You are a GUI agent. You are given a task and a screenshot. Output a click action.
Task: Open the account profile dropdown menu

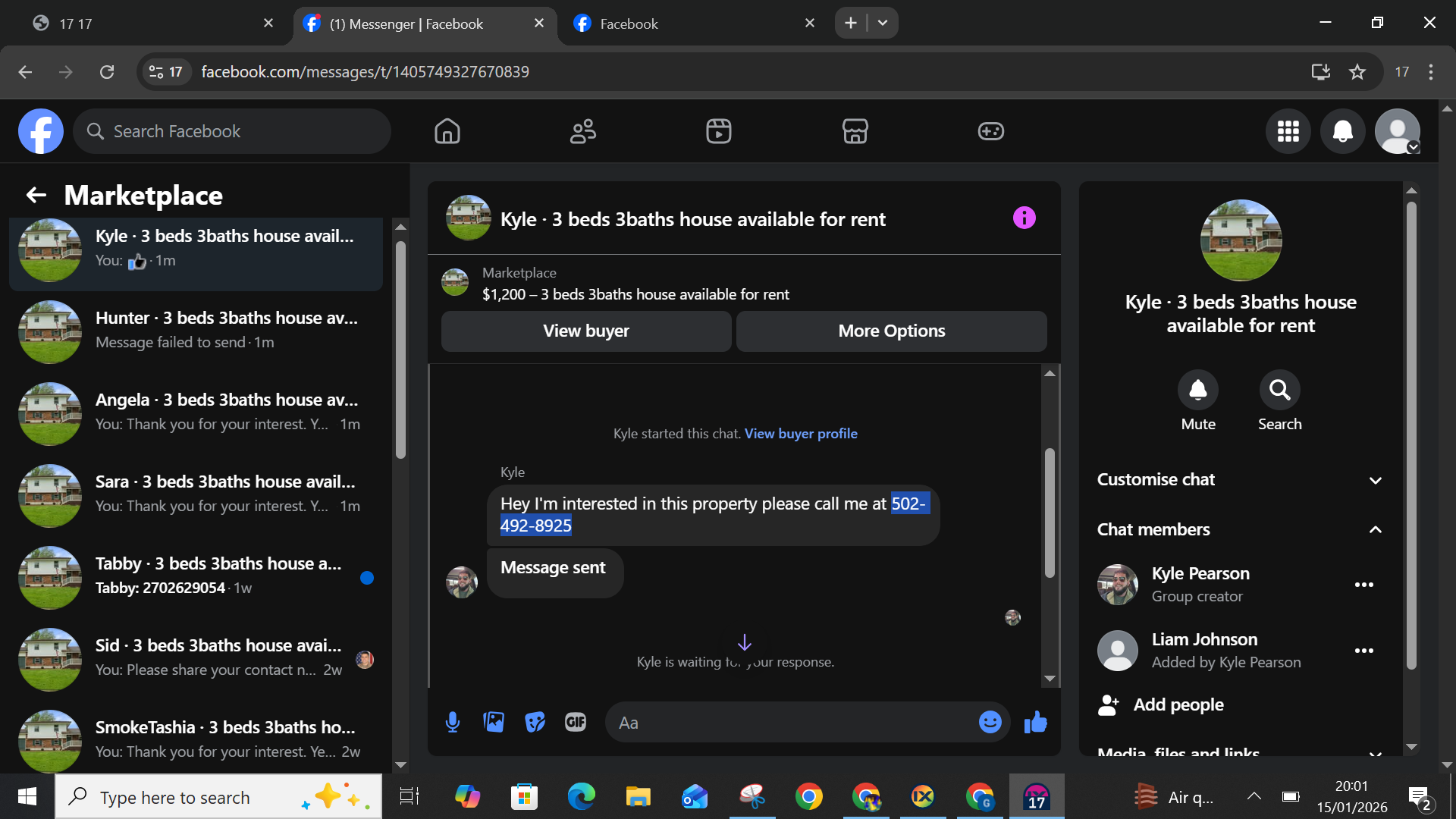click(x=1398, y=131)
